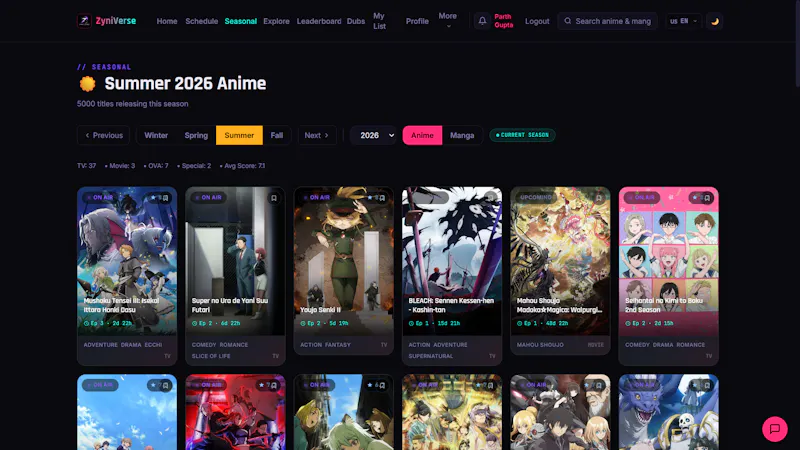Select the Summer season tab
Screen dimensions: 800x450
[239, 135]
